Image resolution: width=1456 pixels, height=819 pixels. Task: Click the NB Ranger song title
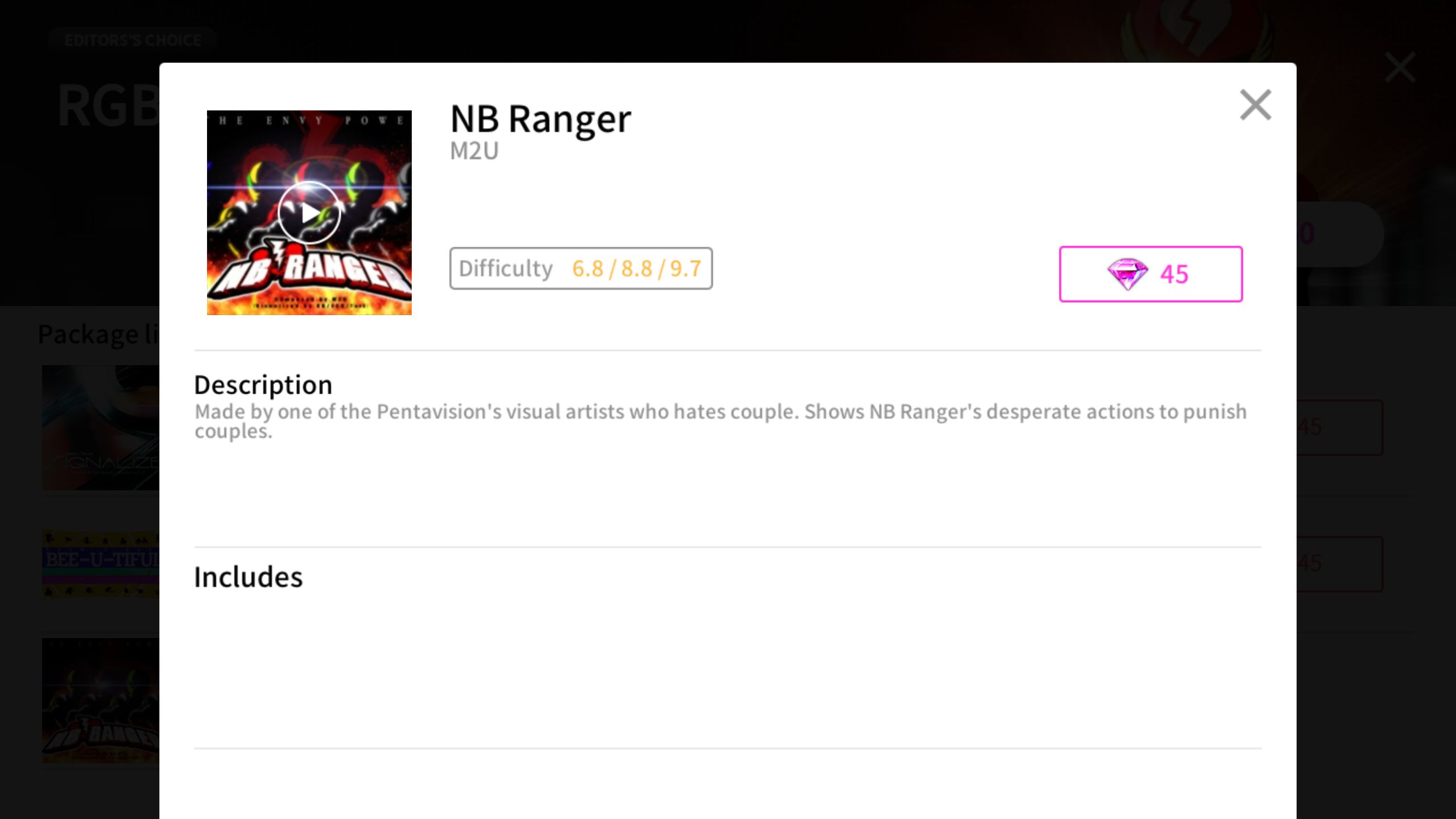coord(540,119)
